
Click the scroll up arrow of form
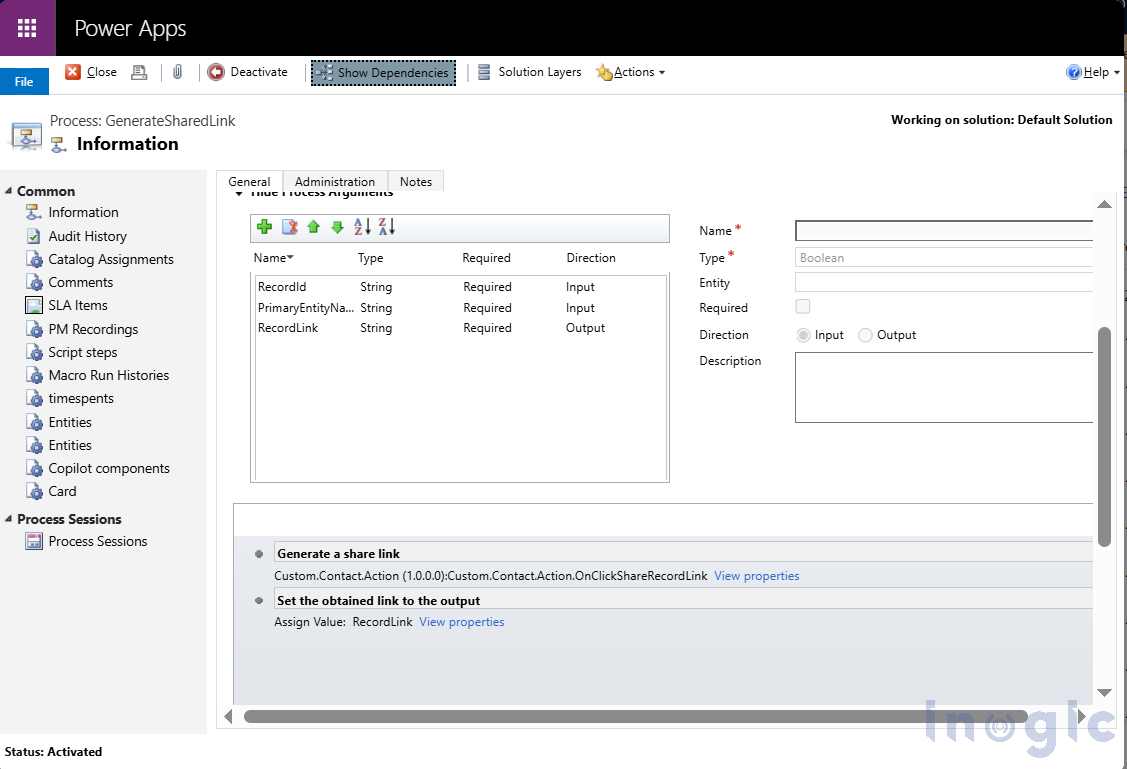(1105, 205)
